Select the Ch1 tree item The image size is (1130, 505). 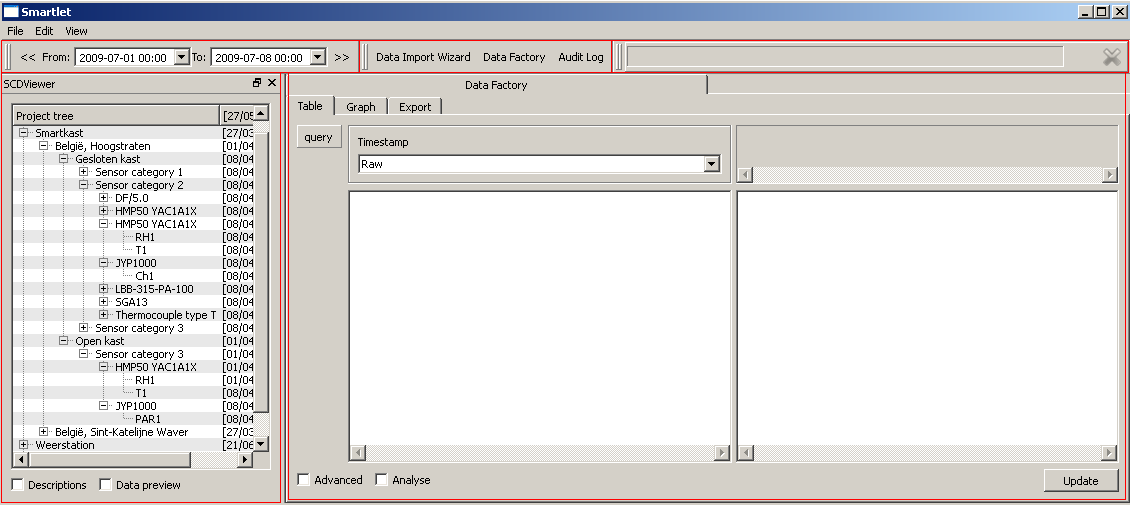pos(144,276)
